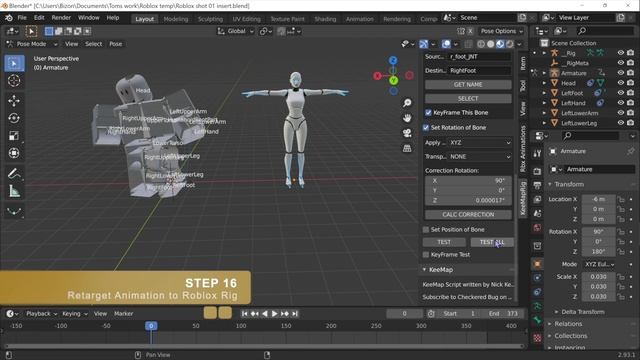Screen dimensions: 640x360
Task: Hide the LeftFoot object in viewport
Action: pyautogui.click(x=620, y=93)
